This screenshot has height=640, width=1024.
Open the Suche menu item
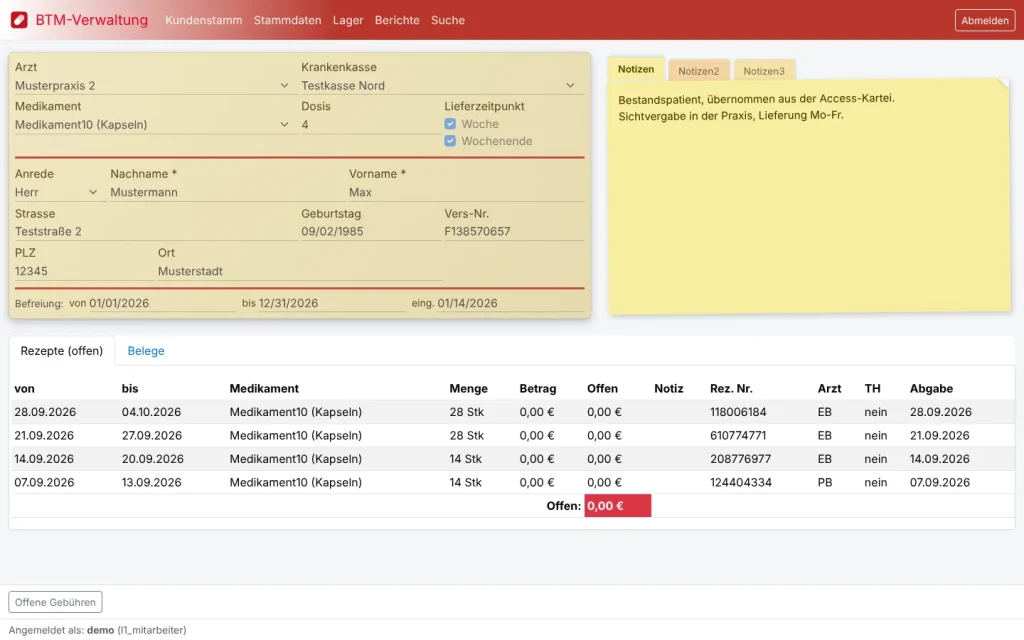(x=448, y=20)
